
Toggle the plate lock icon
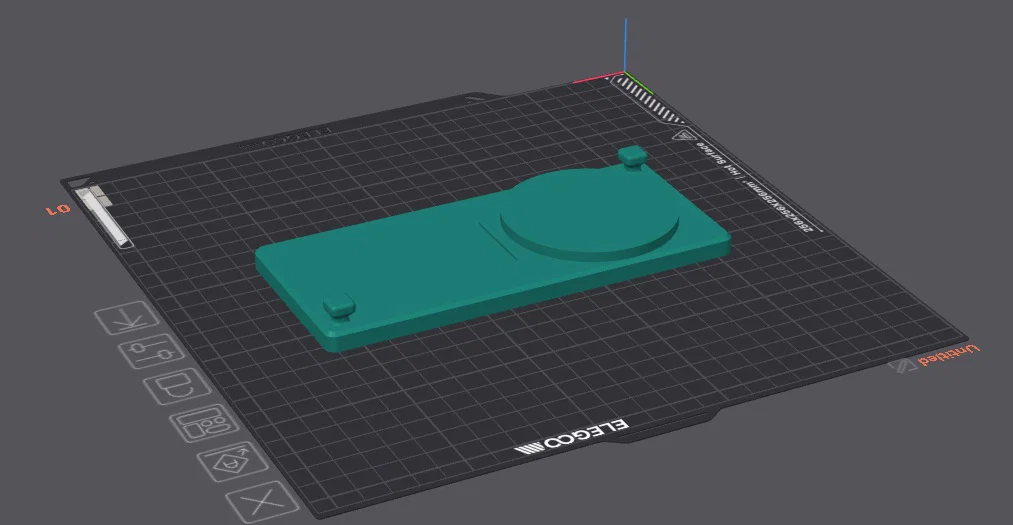pyautogui.click(x=177, y=387)
